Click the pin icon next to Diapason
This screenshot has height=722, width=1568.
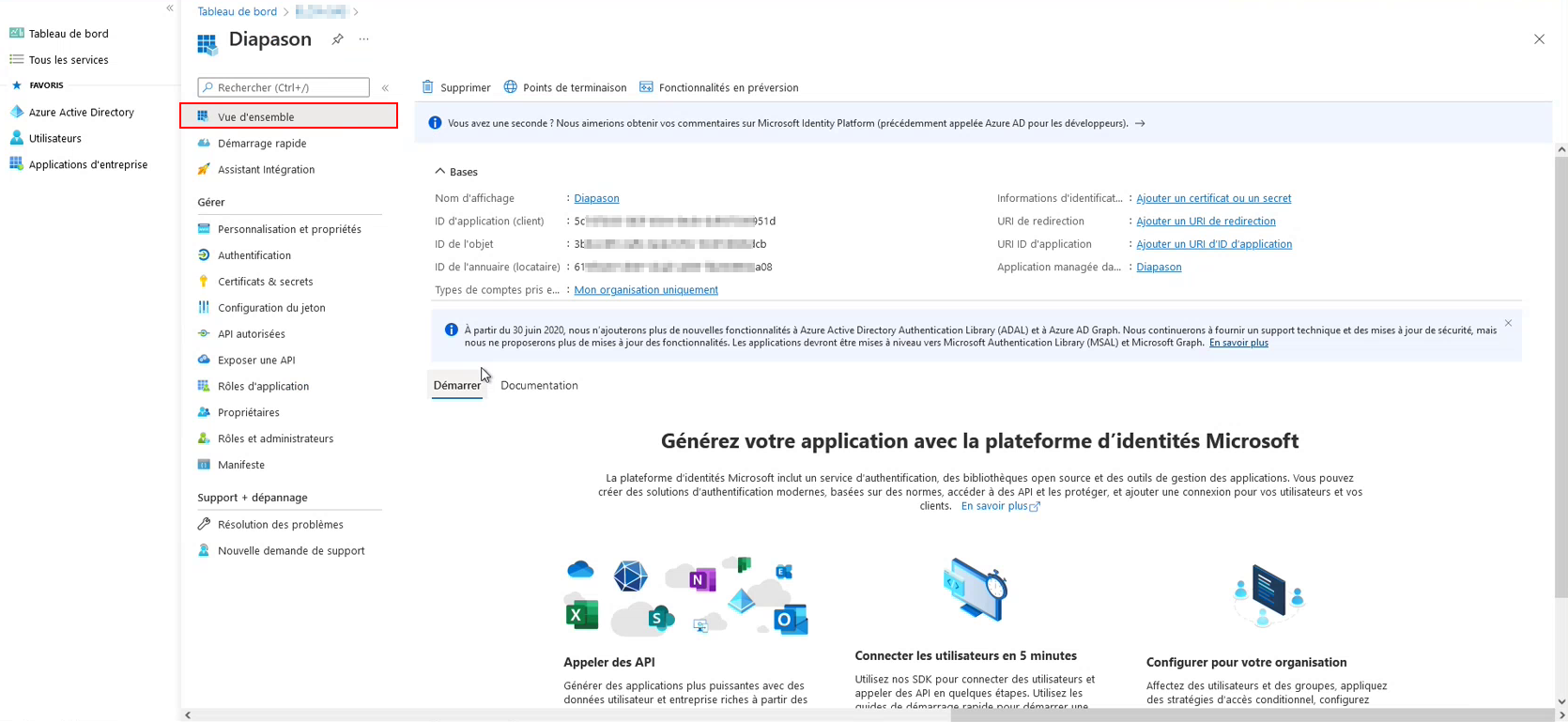coord(337,39)
